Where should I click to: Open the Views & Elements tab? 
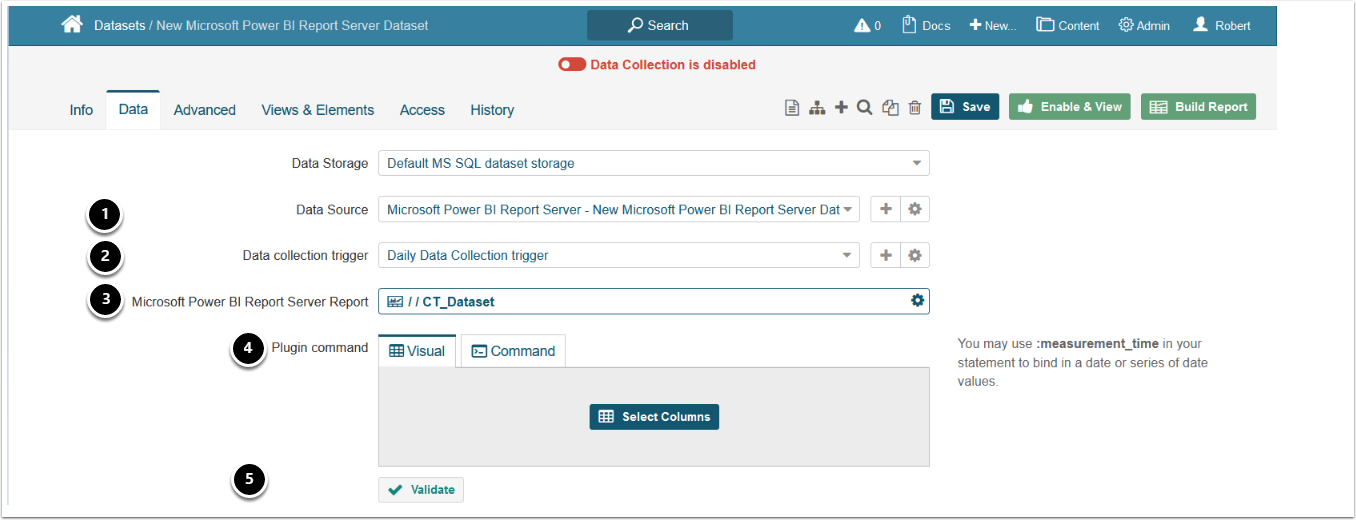pos(318,110)
